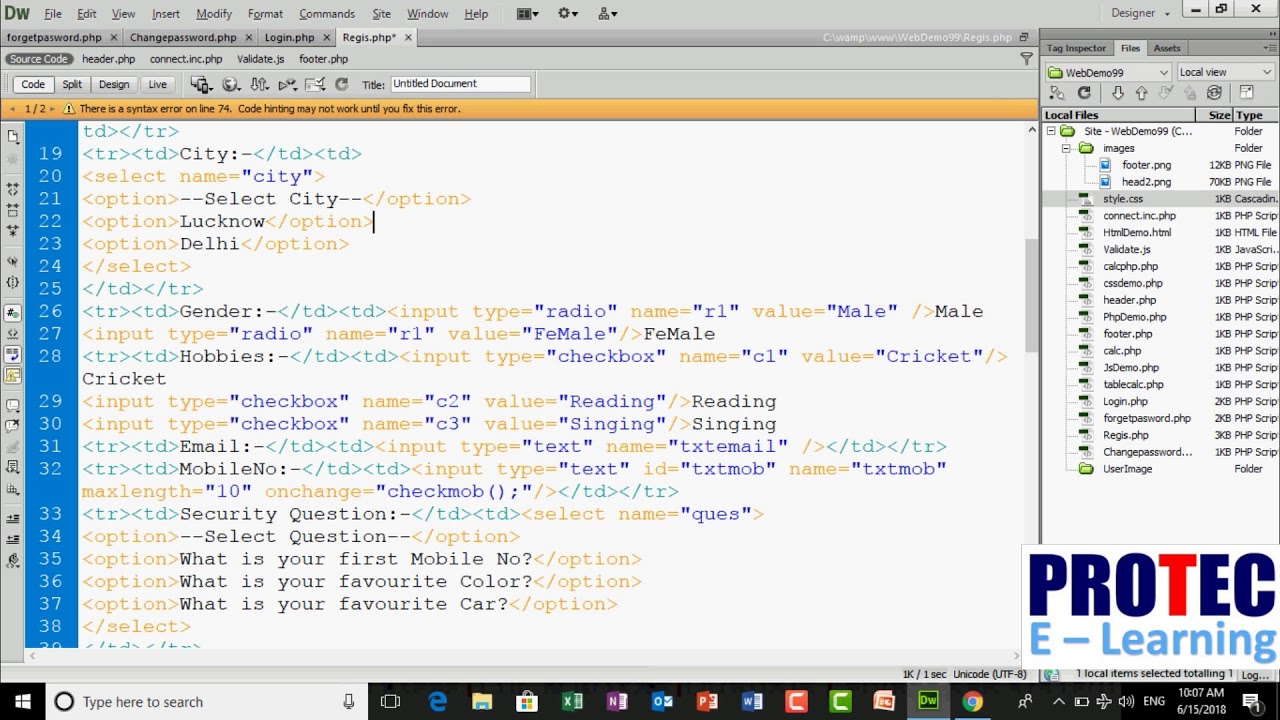Toggle Highlight Invalid Code in coding toolbar
The height and width of the screenshot is (720, 1280).
pos(12,333)
